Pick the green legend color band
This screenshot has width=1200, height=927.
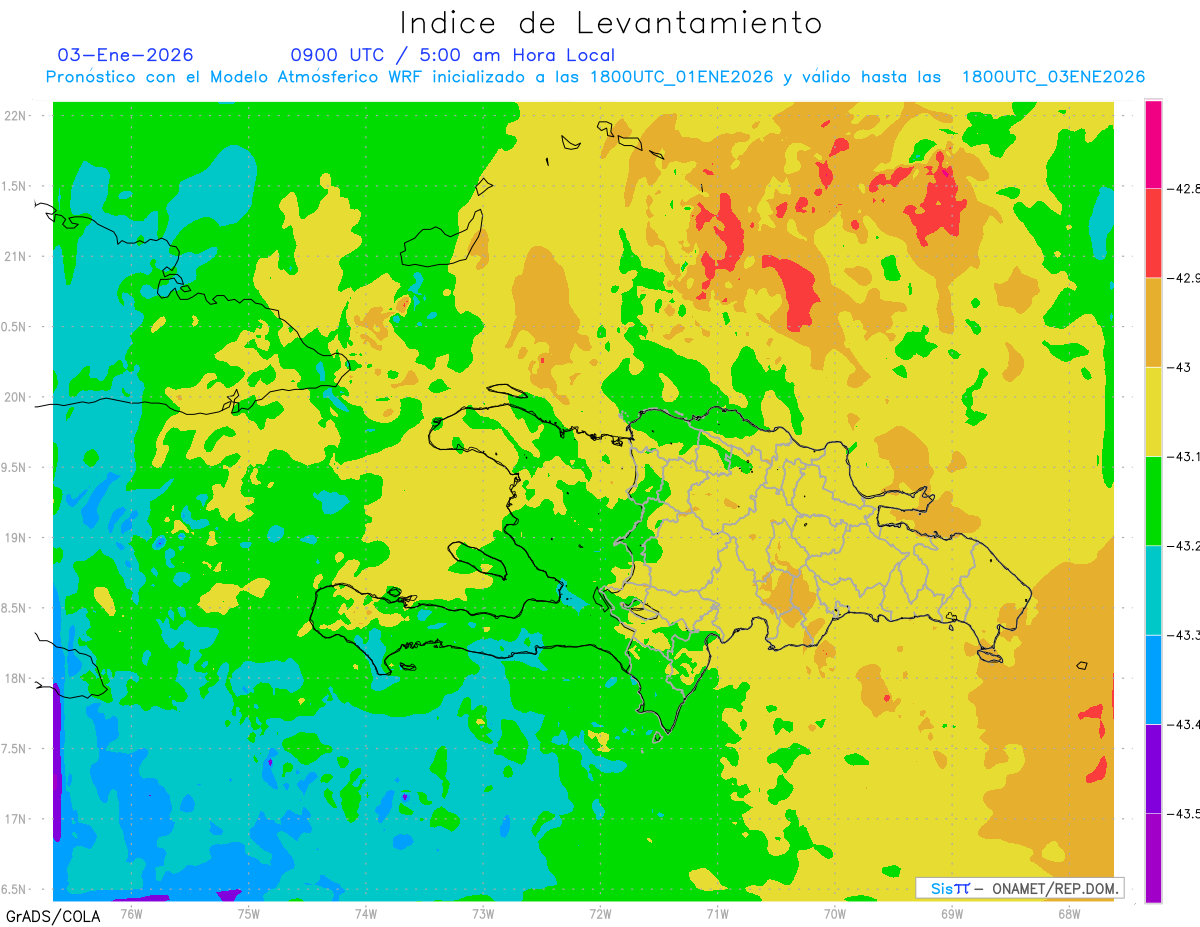click(x=1153, y=501)
